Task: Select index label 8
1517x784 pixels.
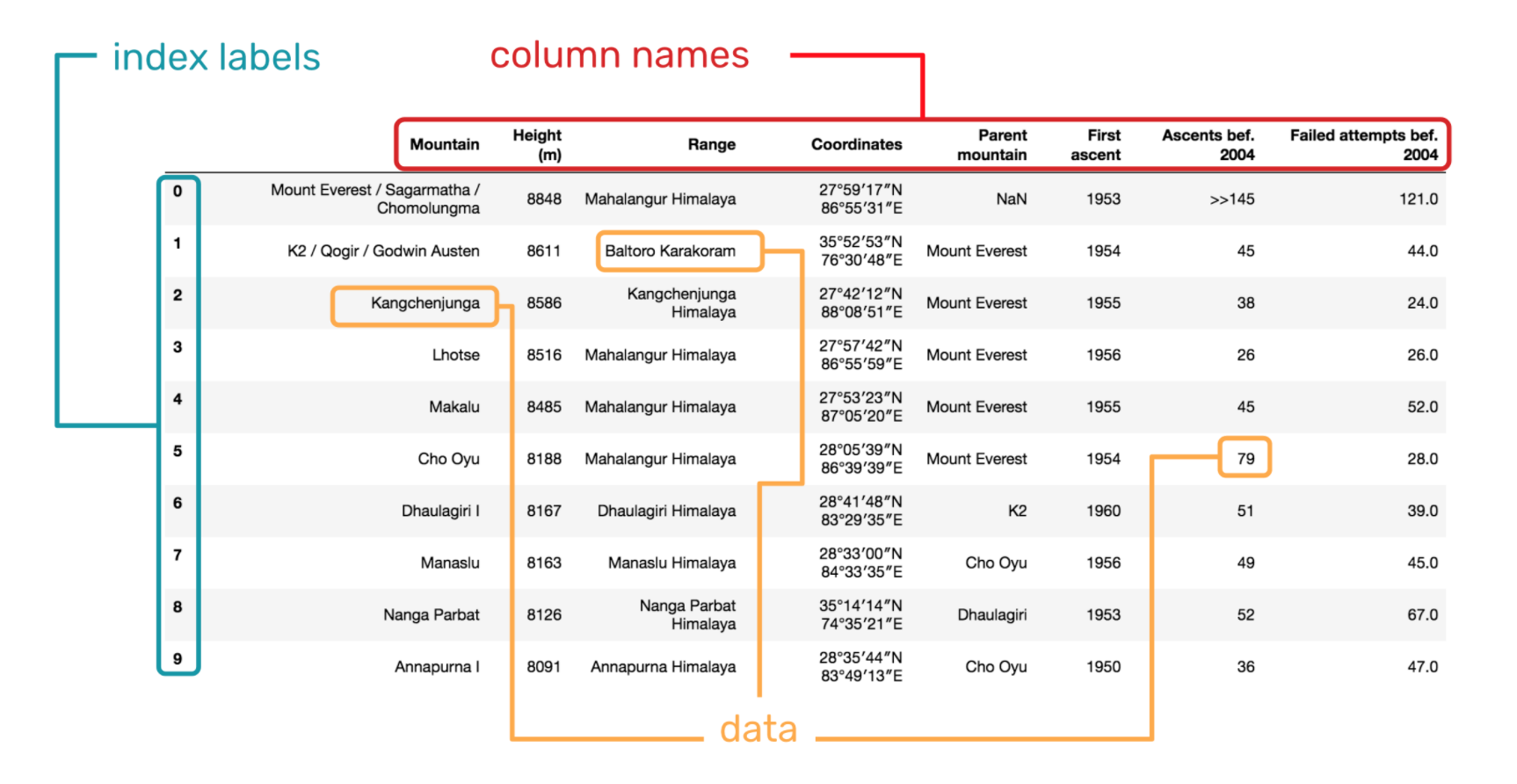Action: tap(178, 606)
